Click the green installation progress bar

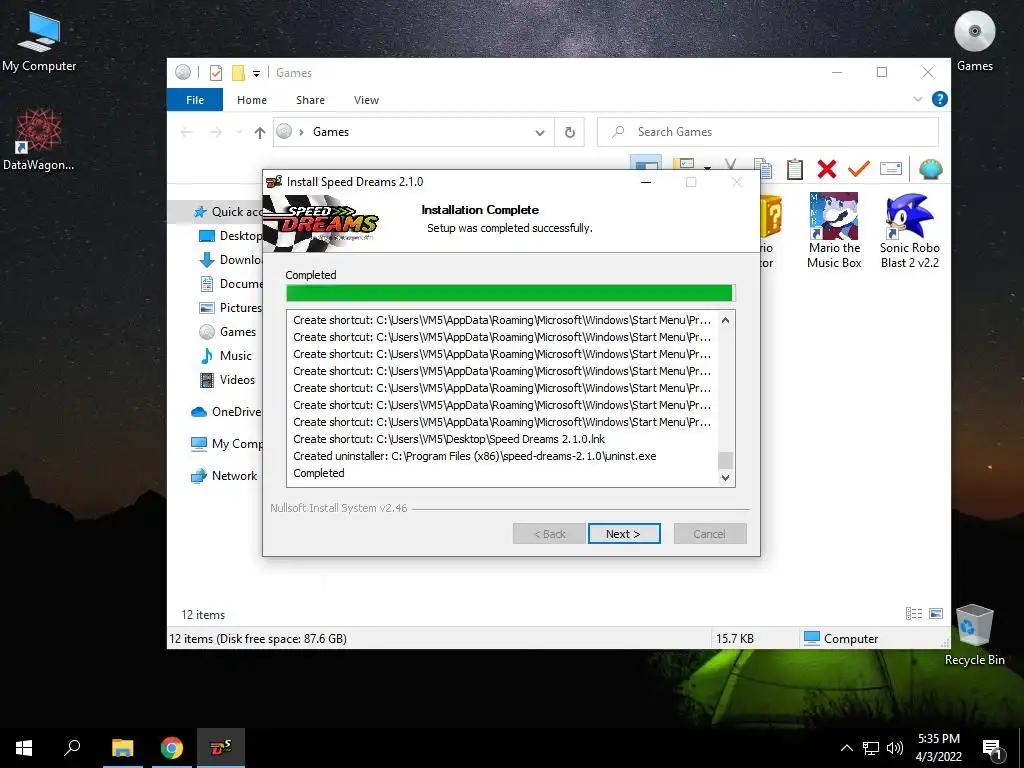click(509, 293)
